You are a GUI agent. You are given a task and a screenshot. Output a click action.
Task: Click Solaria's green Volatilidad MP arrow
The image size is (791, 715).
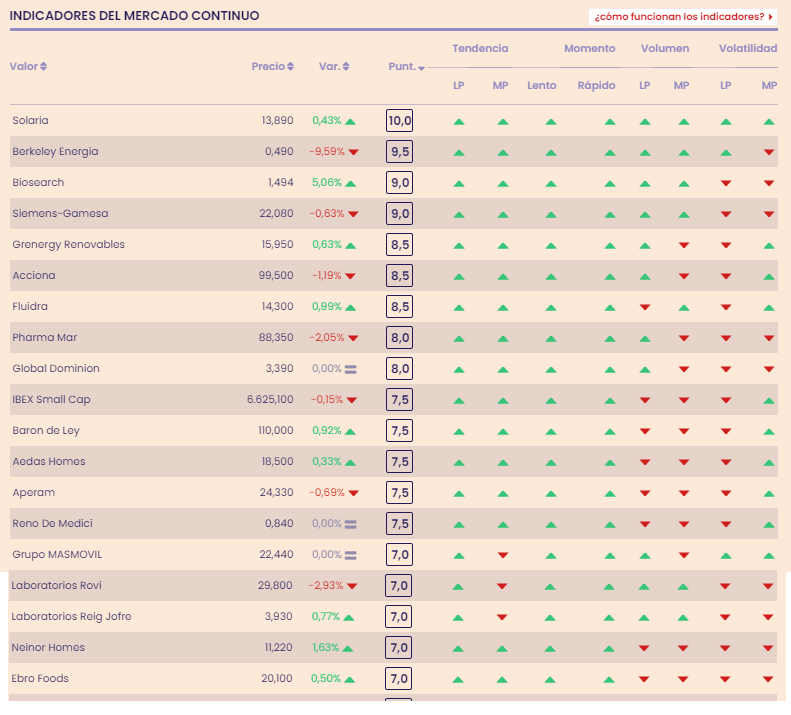click(x=769, y=122)
